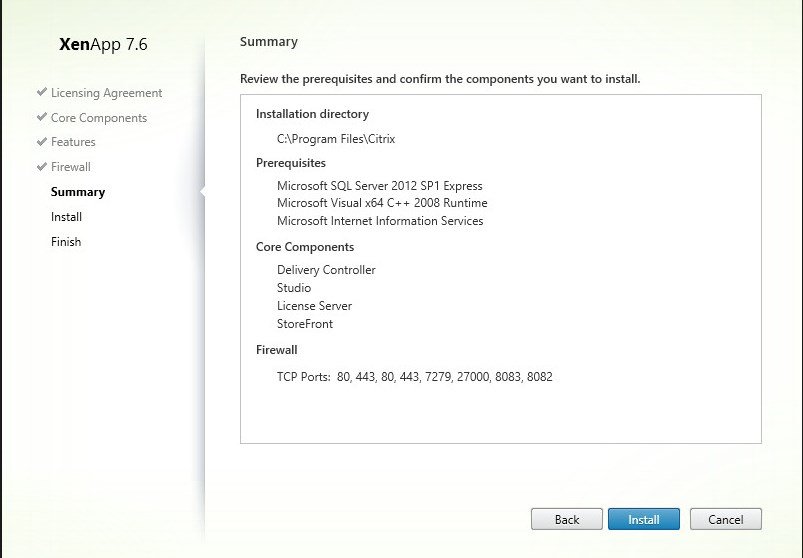
Task: Open the Licensing Agreement step
Action: pyautogui.click(x=107, y=93)
